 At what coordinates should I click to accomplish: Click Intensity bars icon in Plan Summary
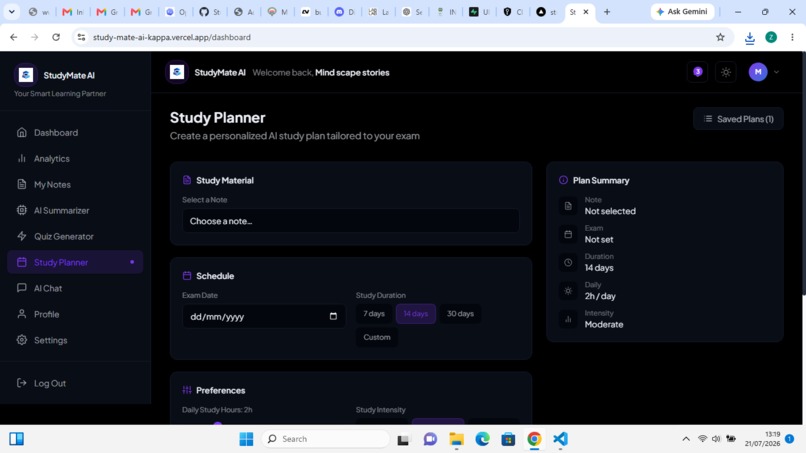(x=568, y=319)
